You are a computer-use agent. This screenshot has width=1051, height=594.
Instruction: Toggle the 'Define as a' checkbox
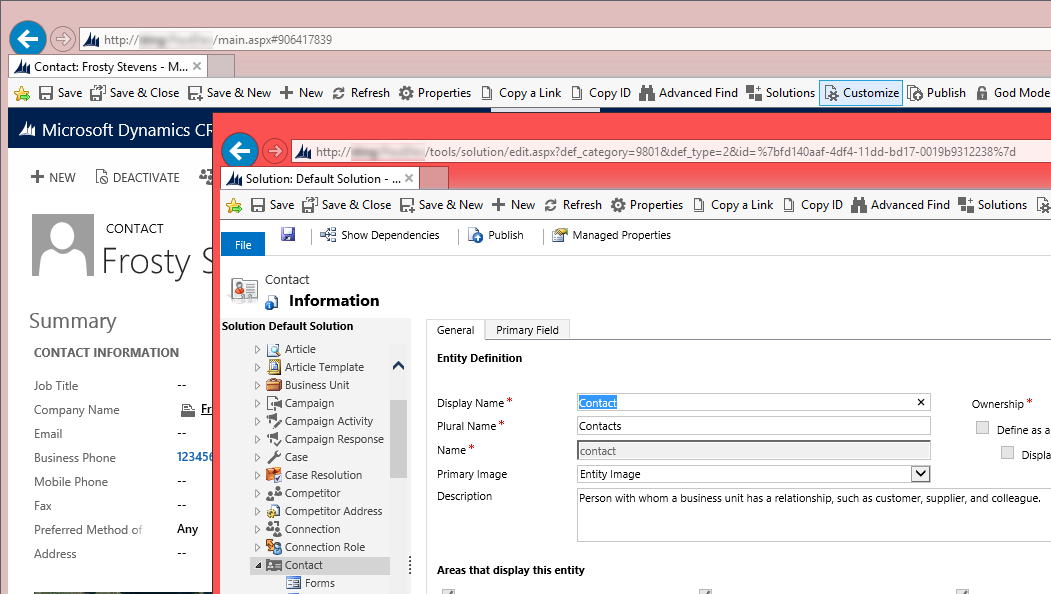tap(982, 428)
